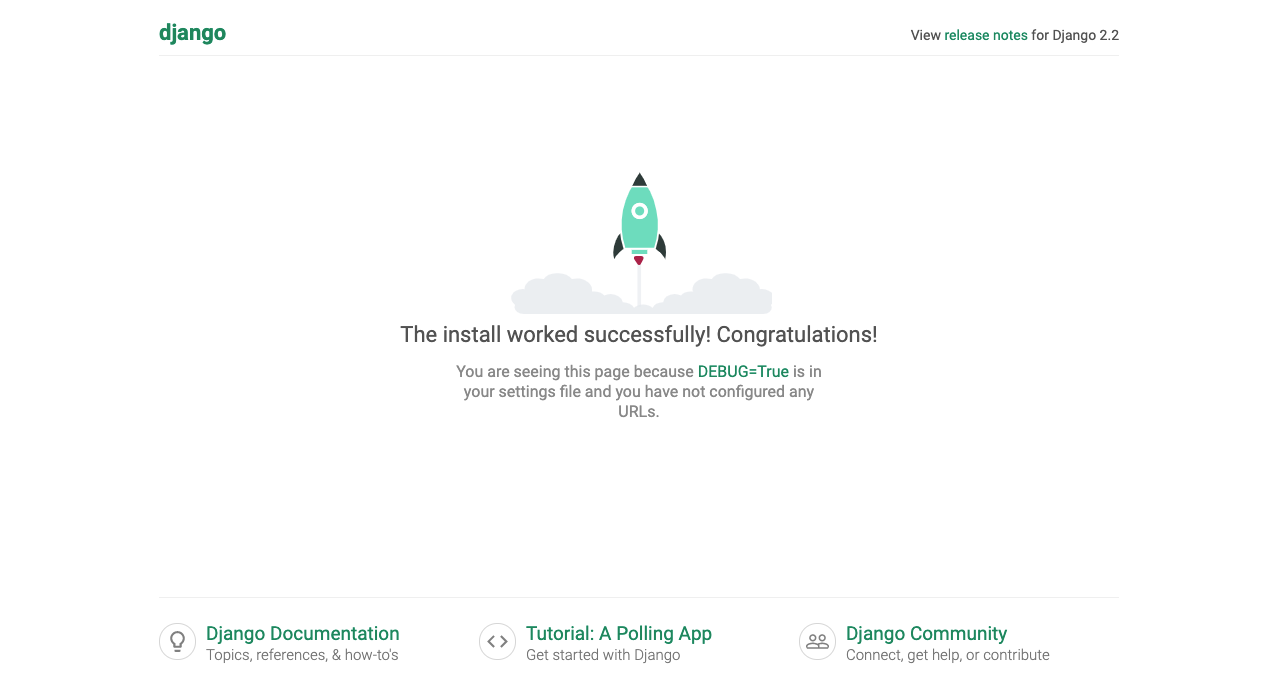Screen dimensions: 1279x689
Task: Select the Django Community people icon
Action: (816, 641)
